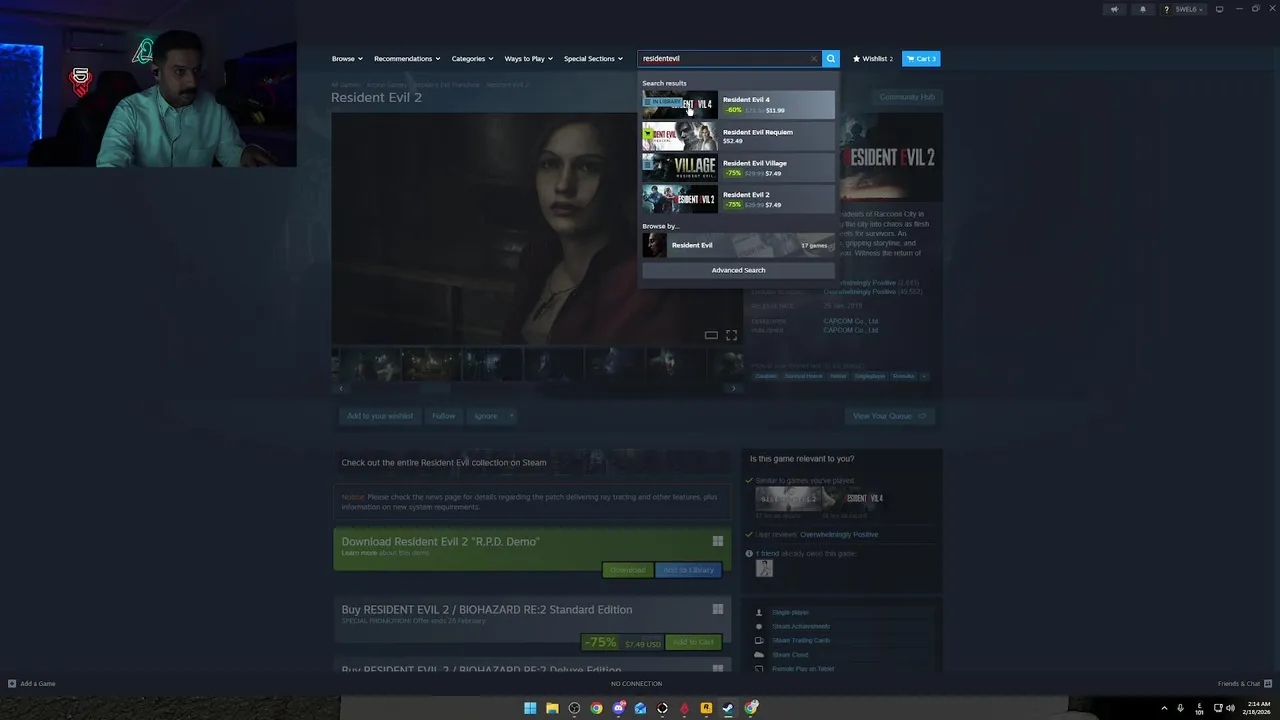This screenshot has height=720, width=1280.
Task: Click the friend avatar who owns game
Action: tap(764, 568)
